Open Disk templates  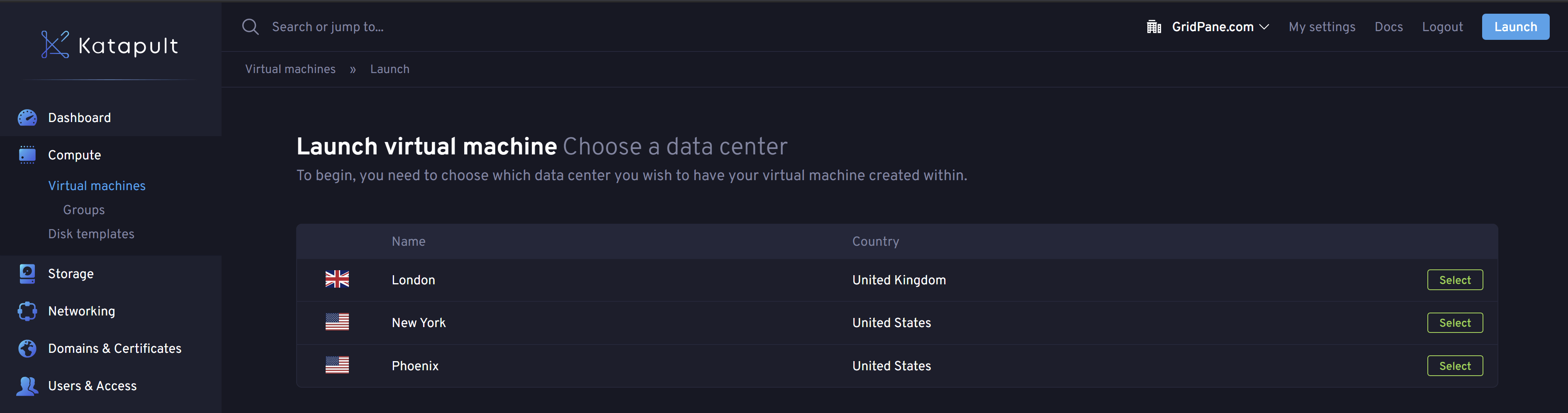point(91,234)
